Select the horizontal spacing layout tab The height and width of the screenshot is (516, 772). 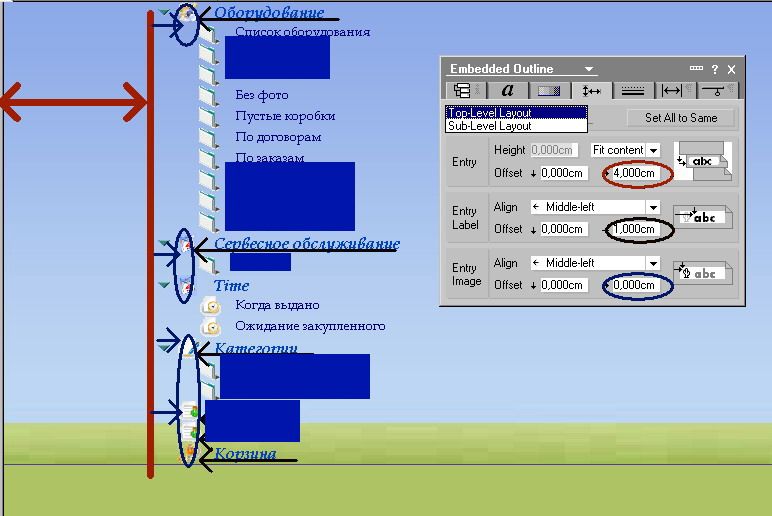pyautogui.click(x=591, y=91)
